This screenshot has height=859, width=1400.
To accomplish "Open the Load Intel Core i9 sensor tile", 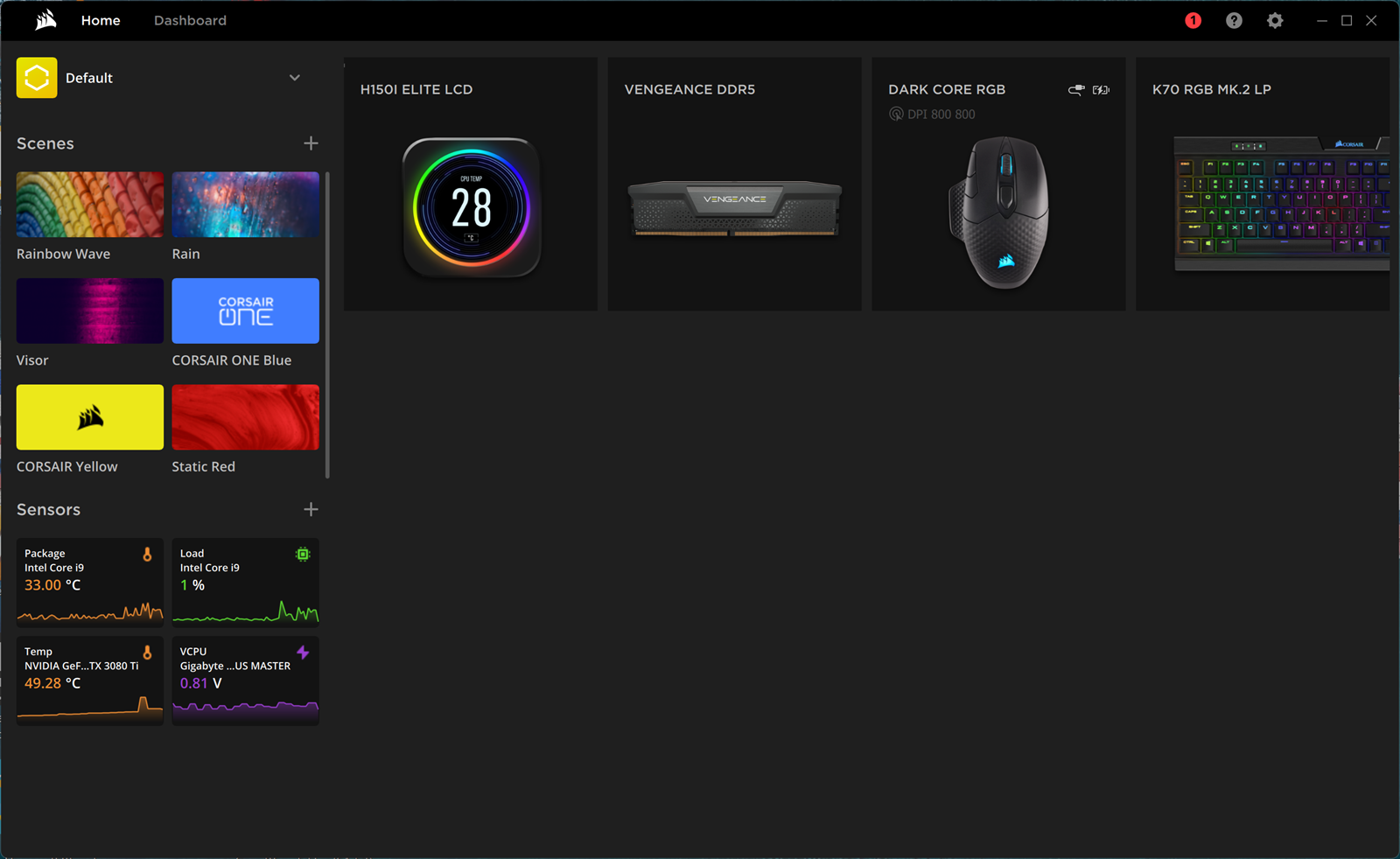I will point(246,583).
